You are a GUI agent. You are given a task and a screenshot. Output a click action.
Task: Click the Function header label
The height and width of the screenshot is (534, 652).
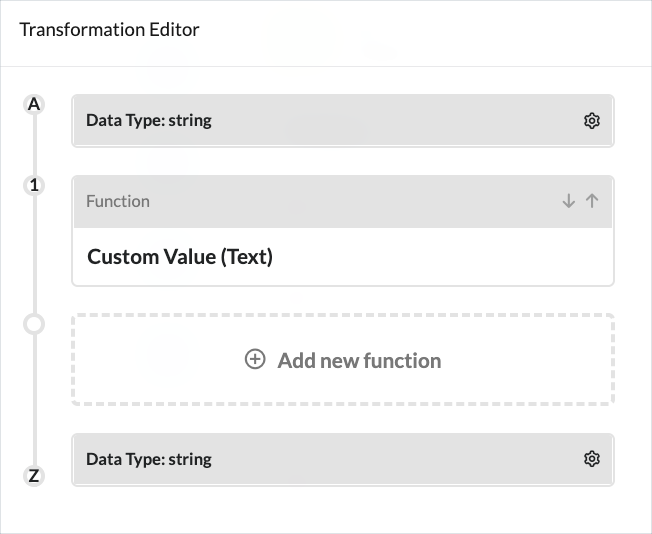tap(118, 201)
